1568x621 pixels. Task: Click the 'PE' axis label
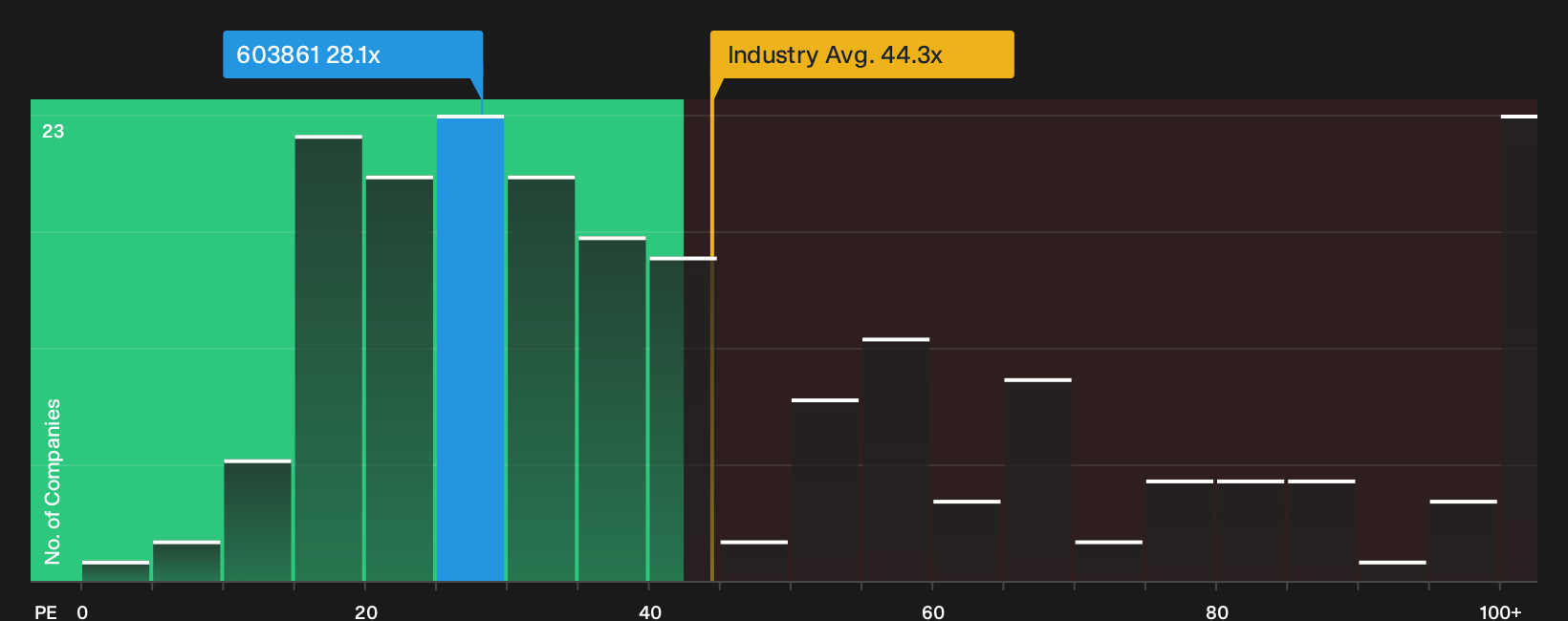pyautogui.click(x=46, y=612)
